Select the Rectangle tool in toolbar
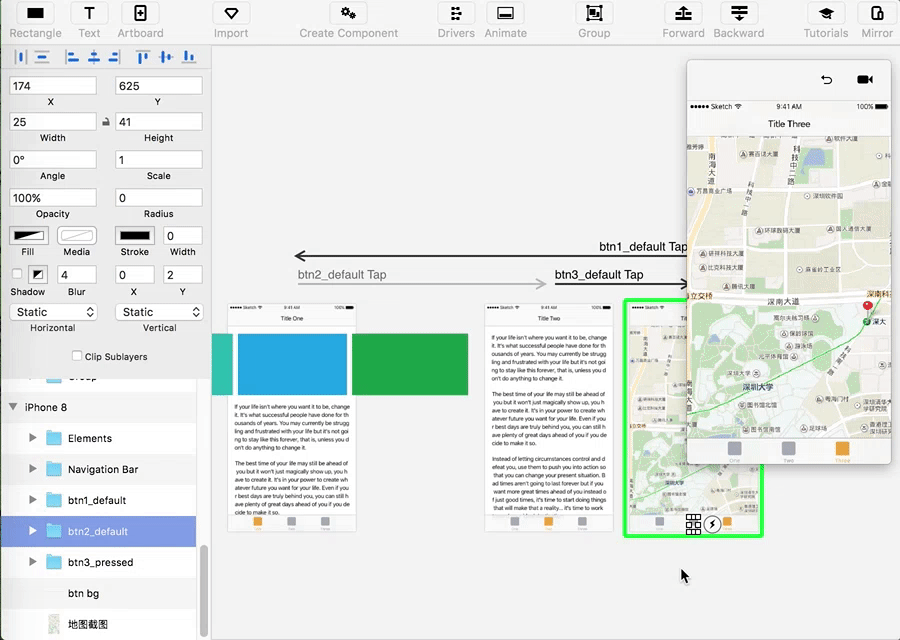900x640 pixels. 35,14
